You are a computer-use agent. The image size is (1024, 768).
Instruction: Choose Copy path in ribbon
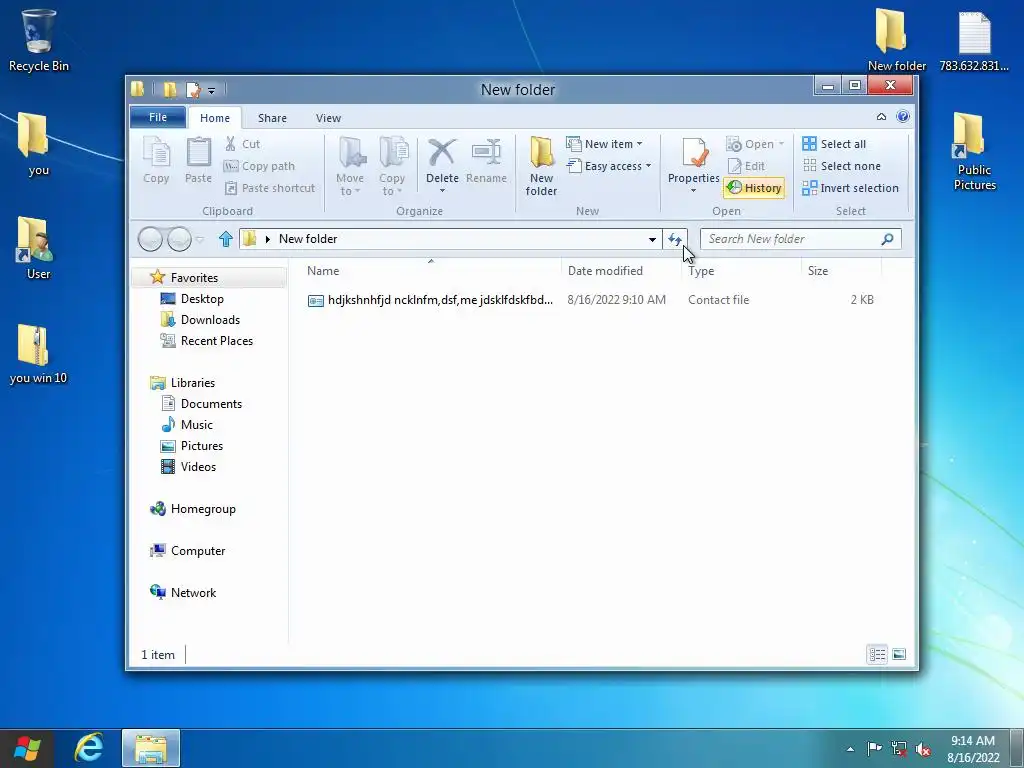pos(259,166)
